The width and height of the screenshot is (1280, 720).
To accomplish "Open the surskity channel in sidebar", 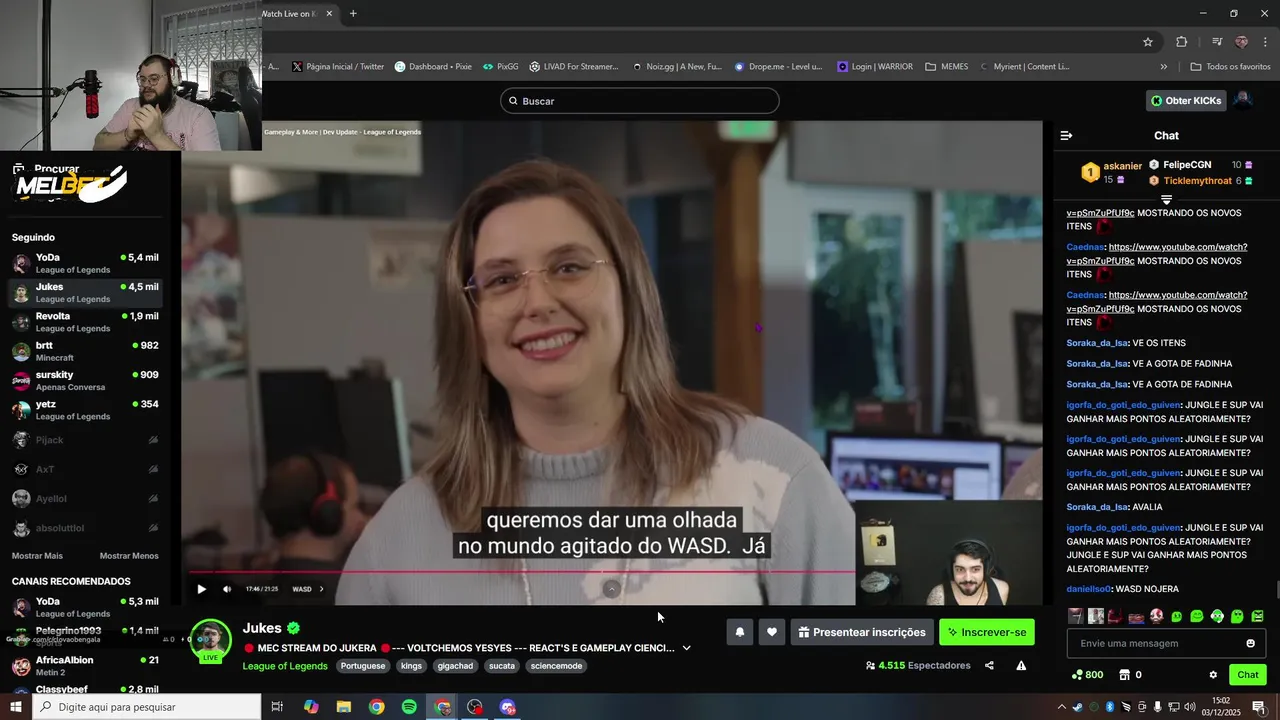I will pos(85,381).
